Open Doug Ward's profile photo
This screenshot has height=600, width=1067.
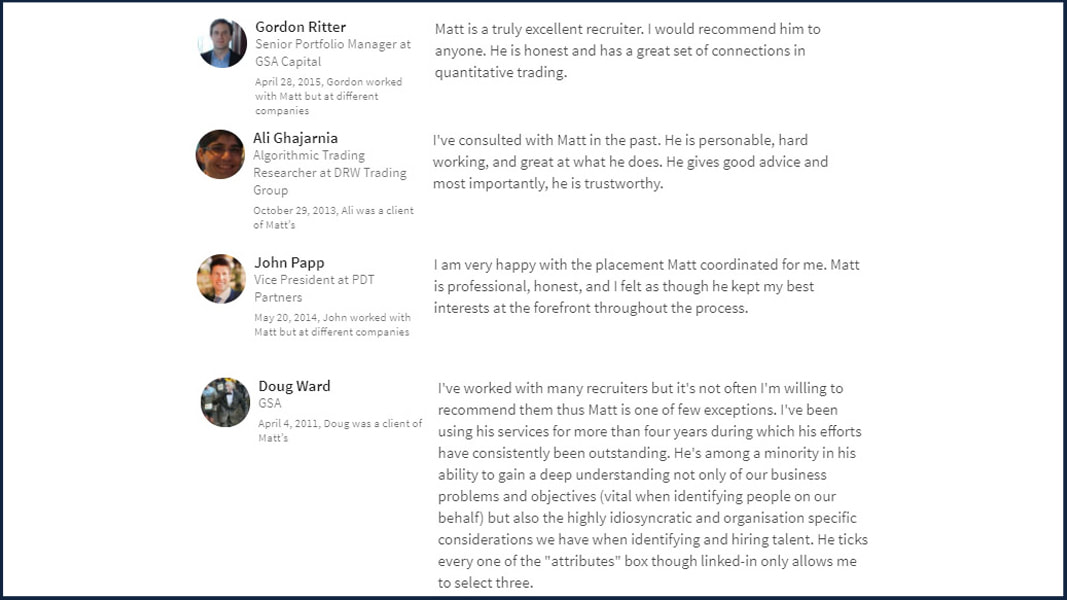tap(225, 403)
